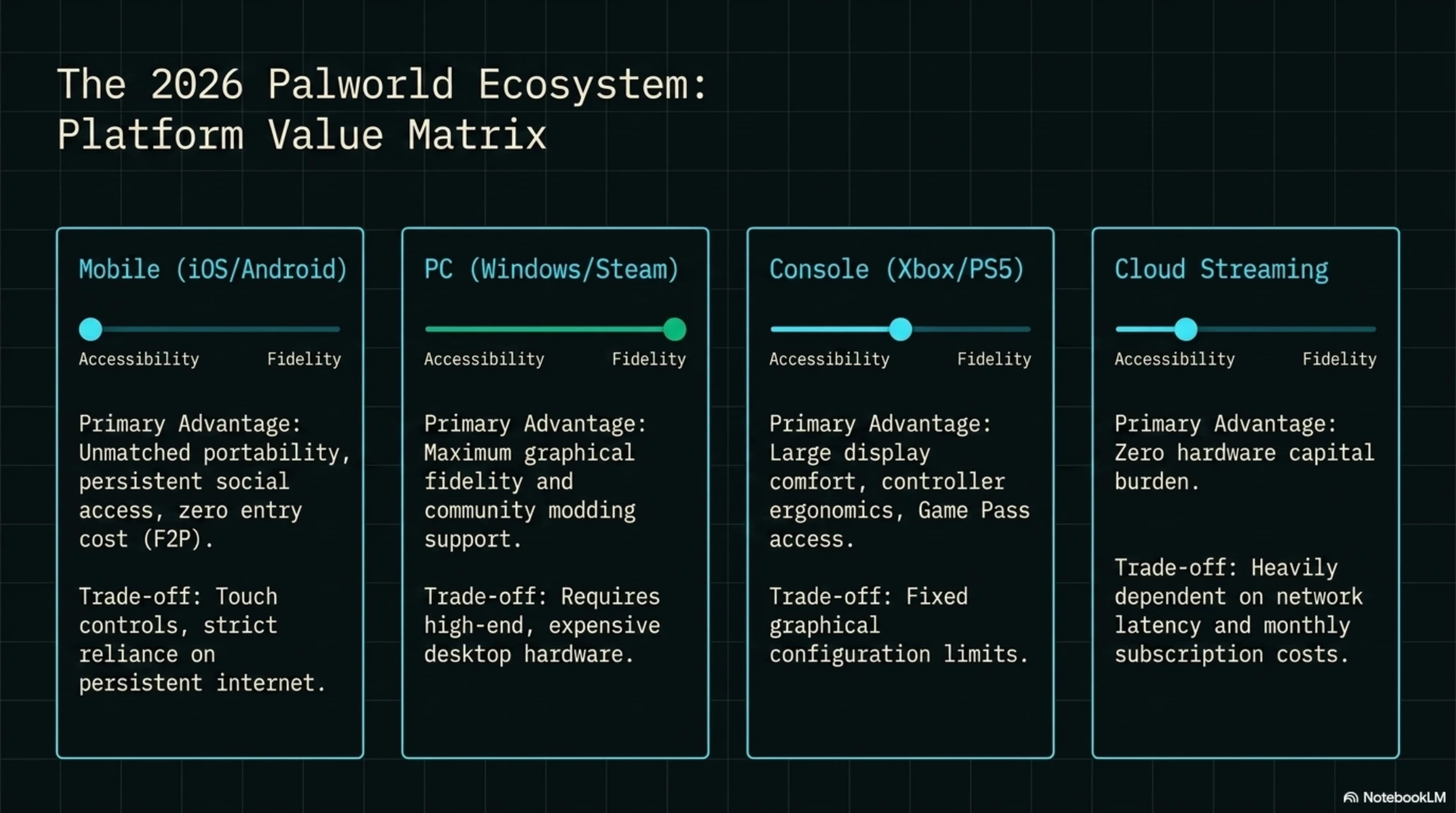Viewport: 1456px width, 813px height.
Task: Click "Accessibility" label in the Mobile card
Action: click(139, 359)
